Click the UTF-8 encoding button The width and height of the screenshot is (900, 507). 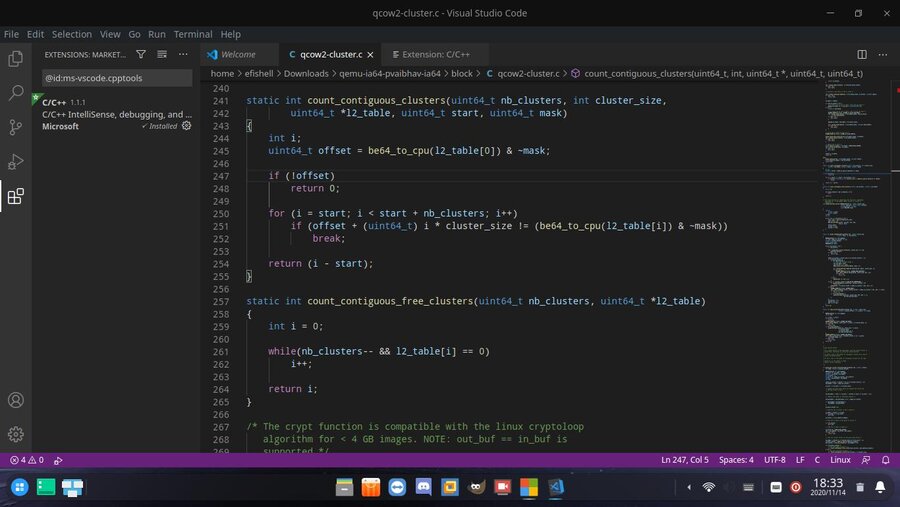[774, 460]
